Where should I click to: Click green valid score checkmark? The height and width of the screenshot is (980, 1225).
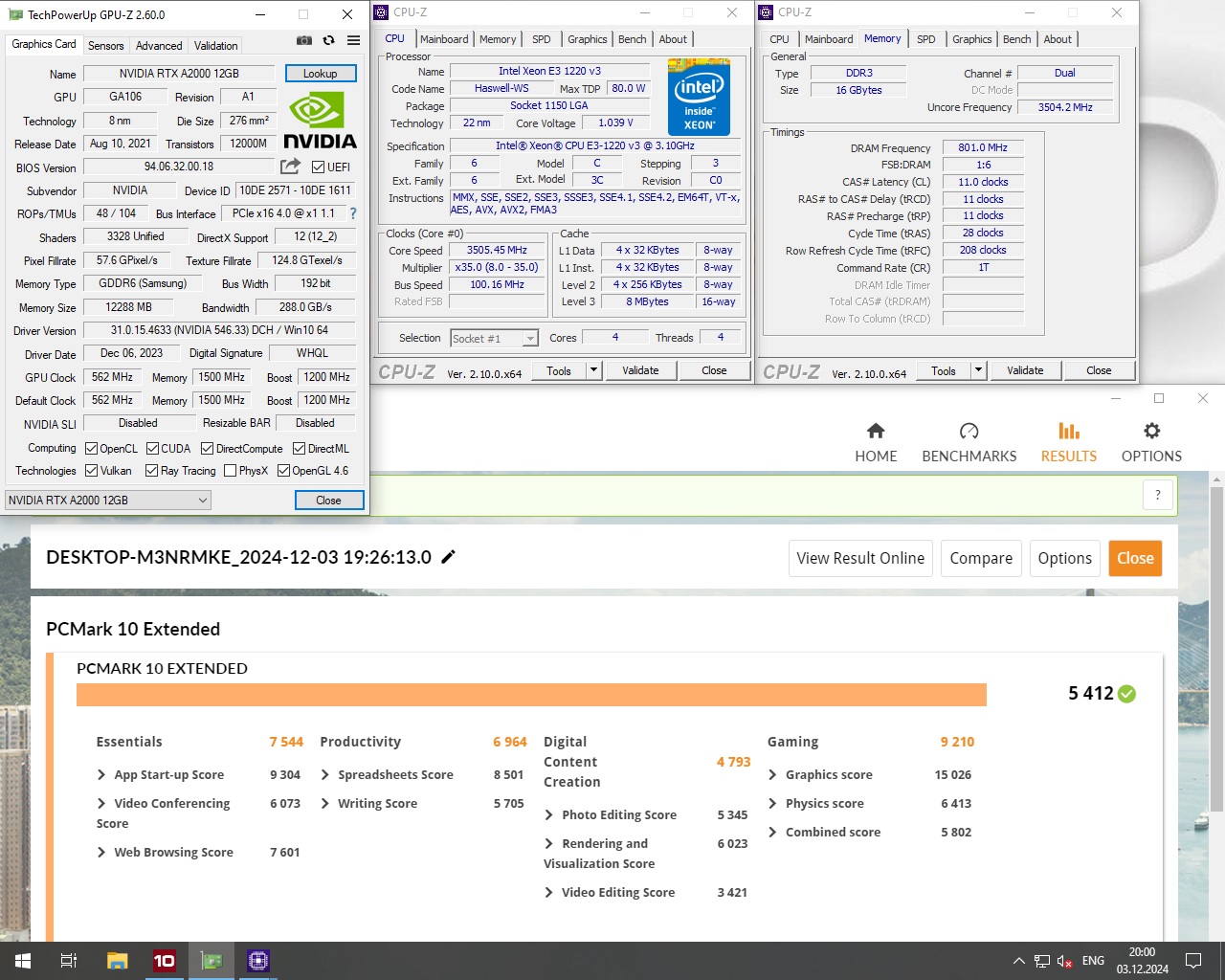tap(1126, 694)
